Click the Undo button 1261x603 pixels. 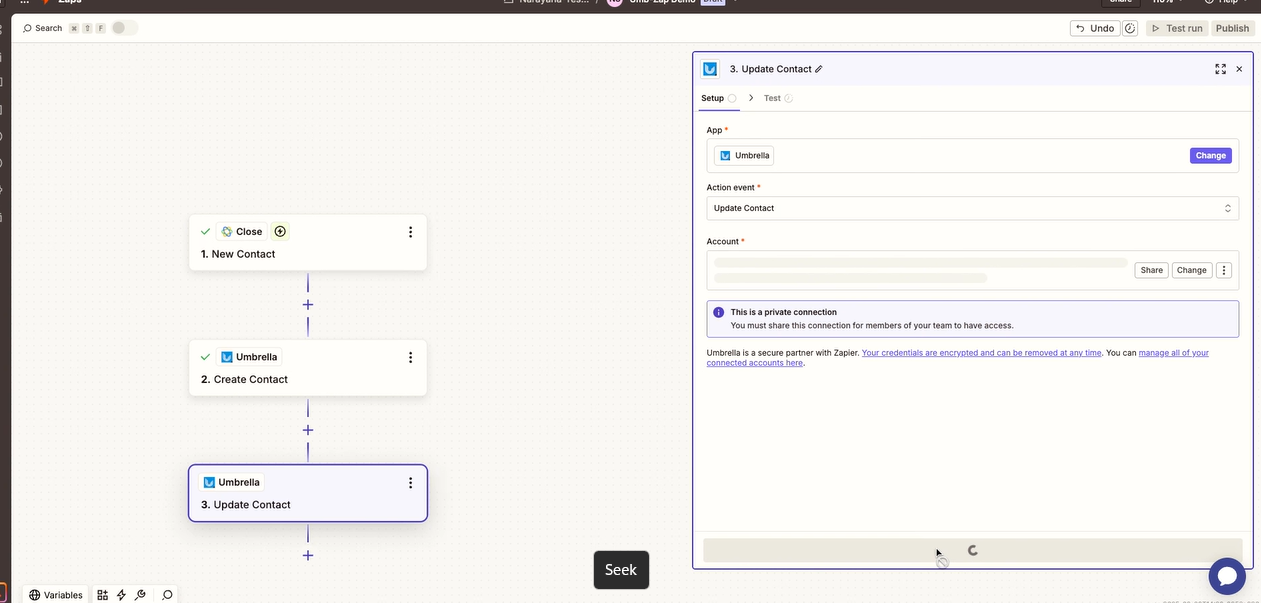pyautogui.click(x=1095, y=28)
